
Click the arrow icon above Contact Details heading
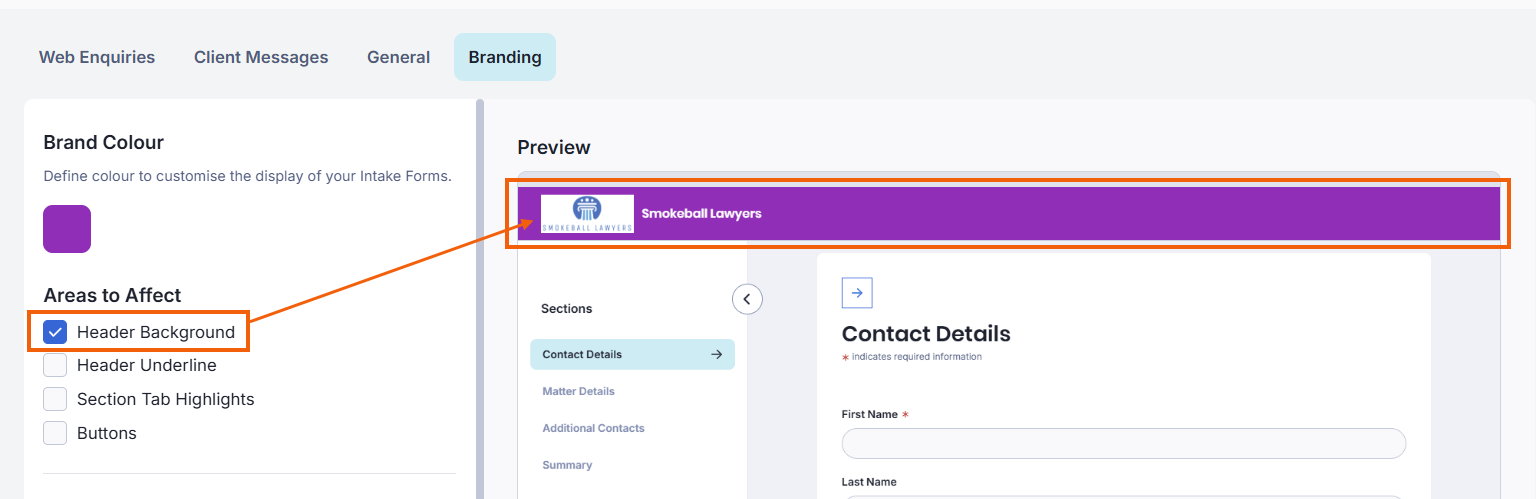pyautogui.click(x=857, y=293)
